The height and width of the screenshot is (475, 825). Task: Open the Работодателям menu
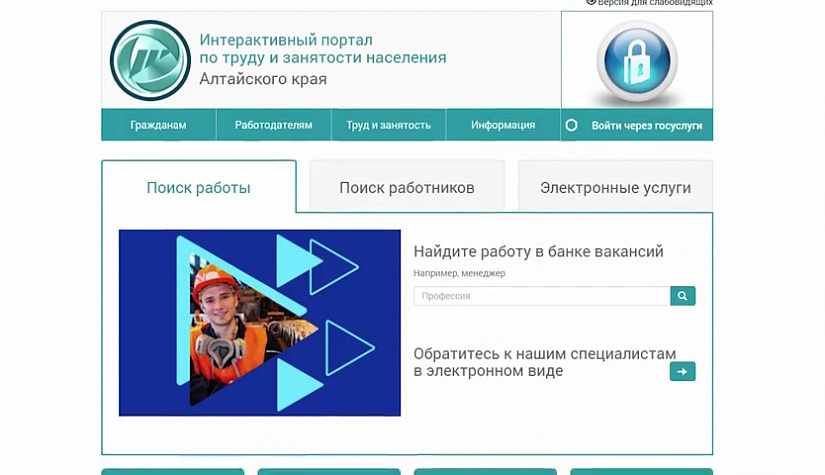273,125
